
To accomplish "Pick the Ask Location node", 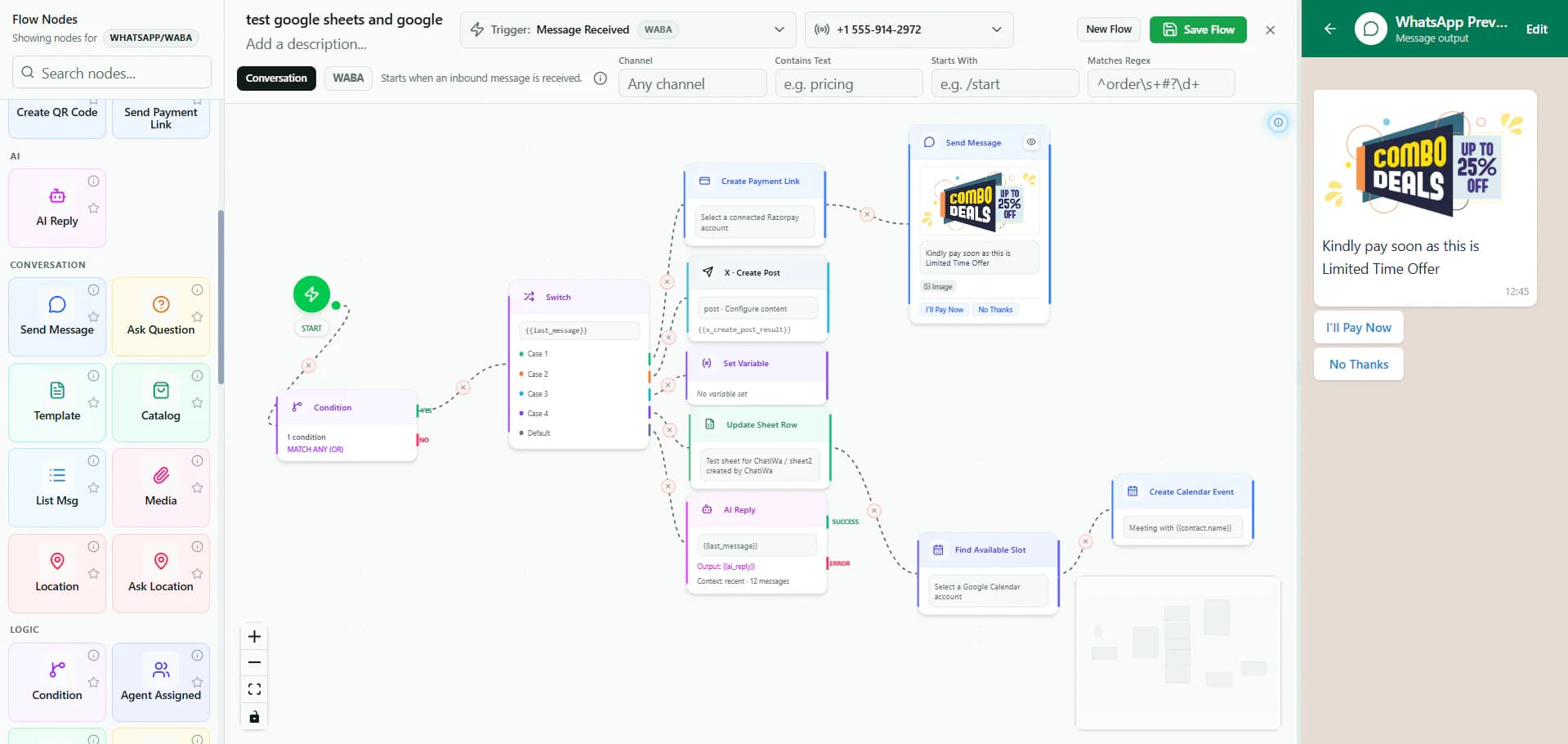I will click(x=161, y=573).
